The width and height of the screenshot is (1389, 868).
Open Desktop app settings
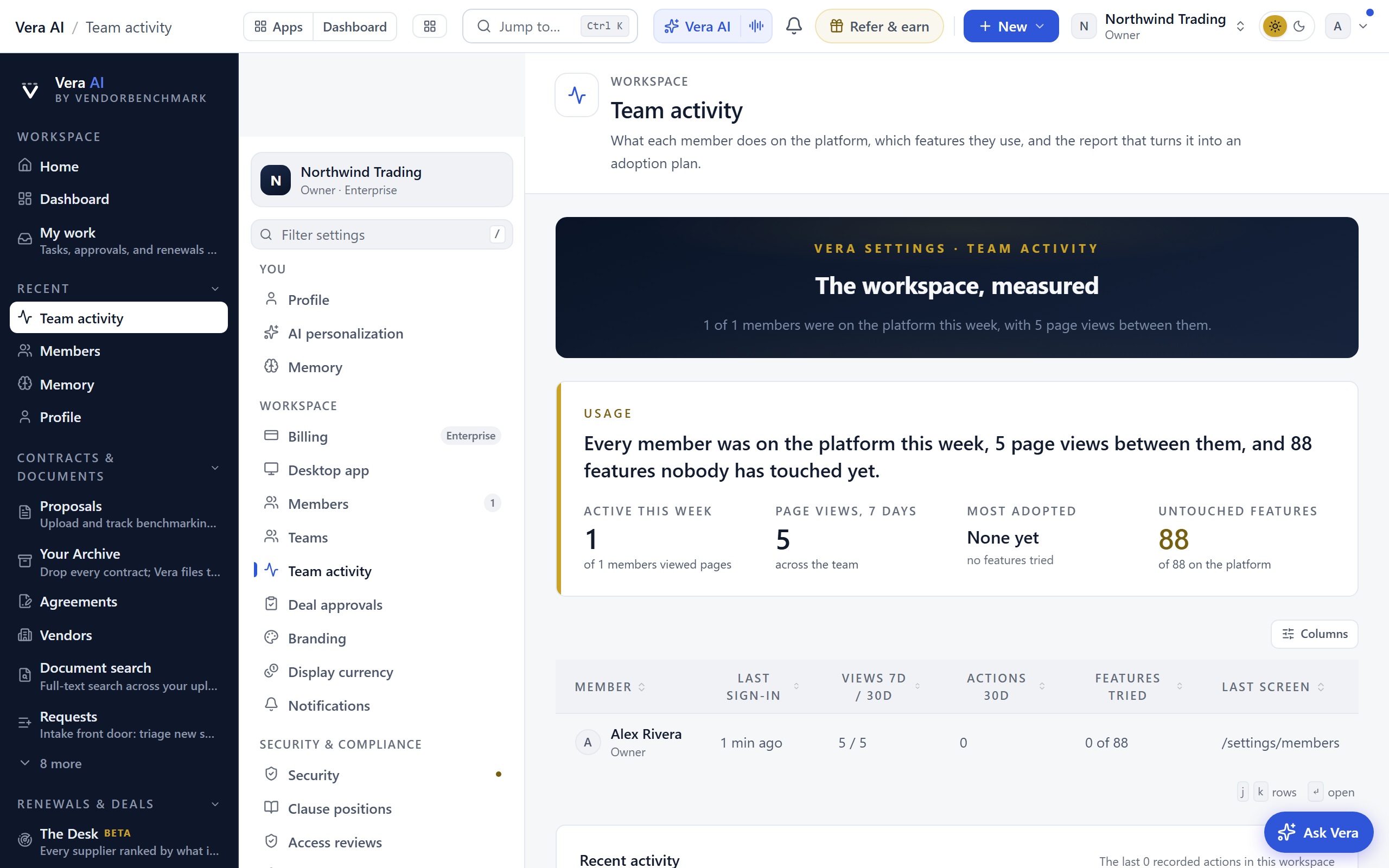click(x=381, y=470)
